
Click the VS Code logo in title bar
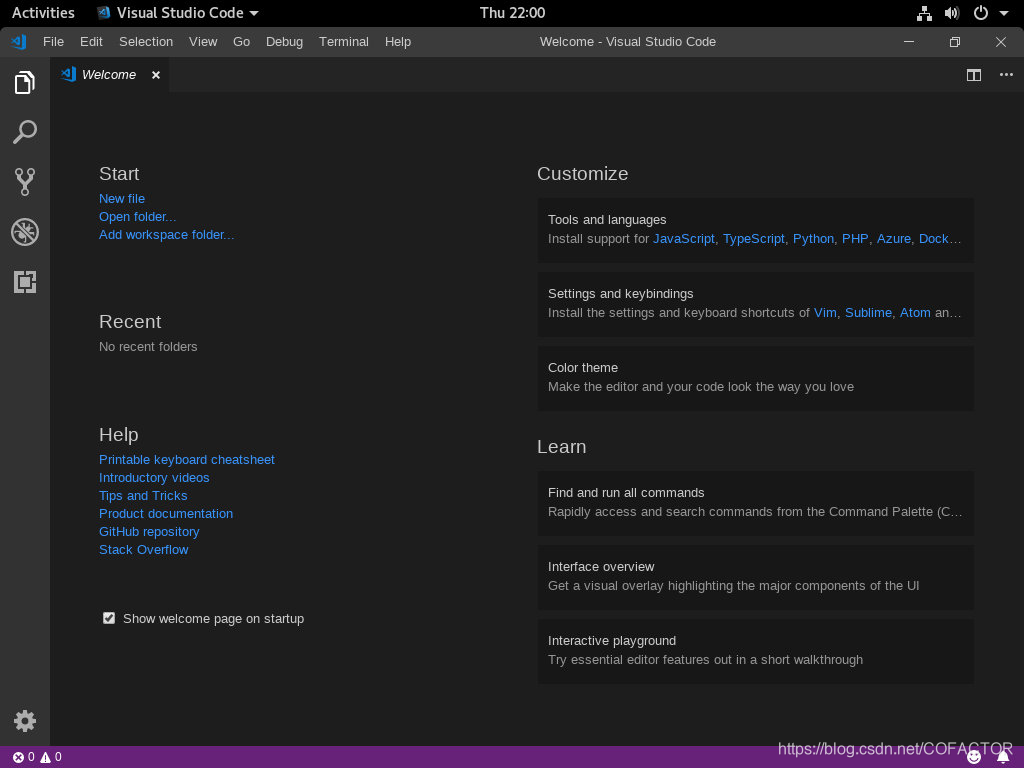pos(19,42)
